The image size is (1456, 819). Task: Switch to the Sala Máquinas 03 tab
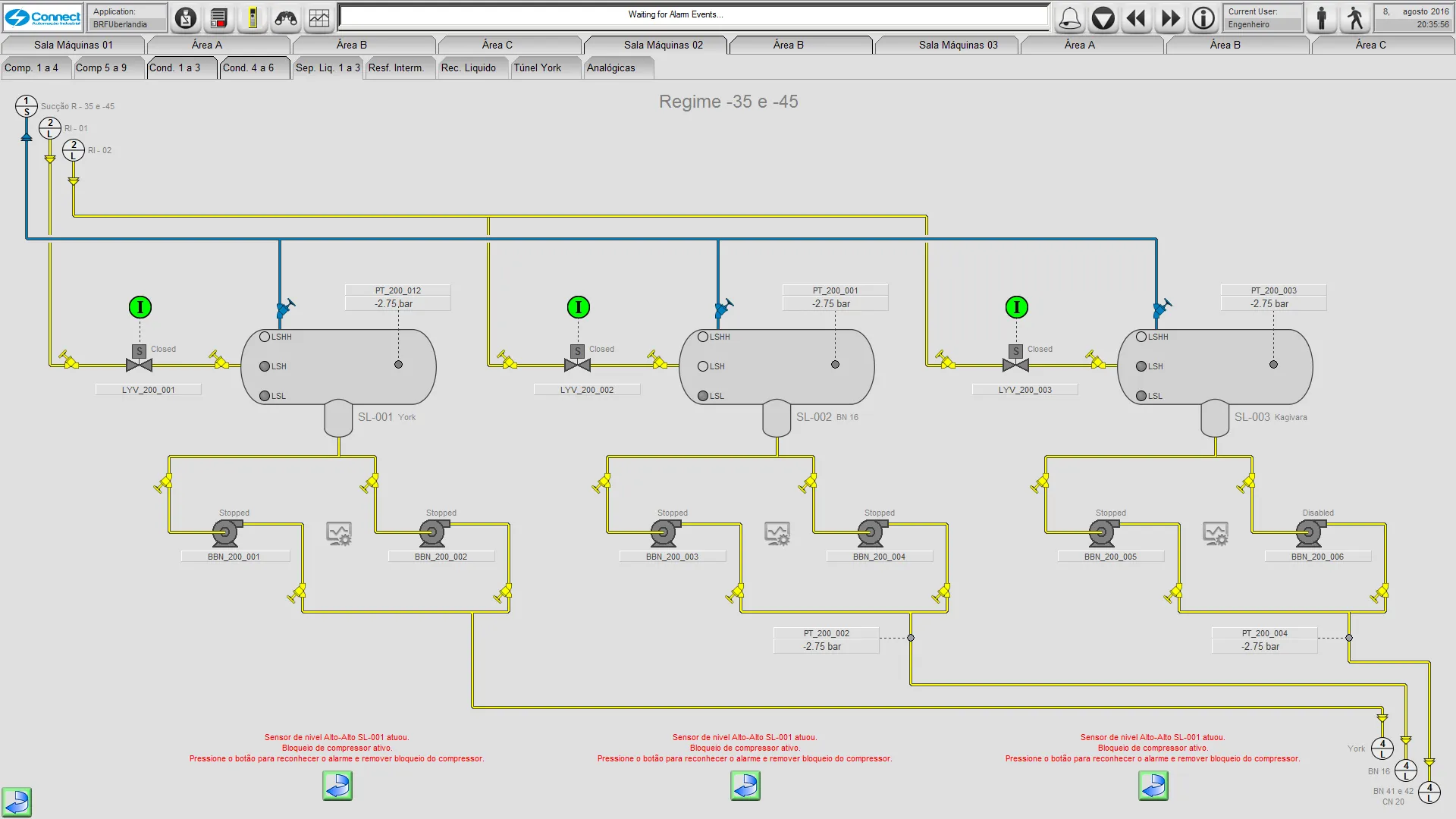click(958, 45)
